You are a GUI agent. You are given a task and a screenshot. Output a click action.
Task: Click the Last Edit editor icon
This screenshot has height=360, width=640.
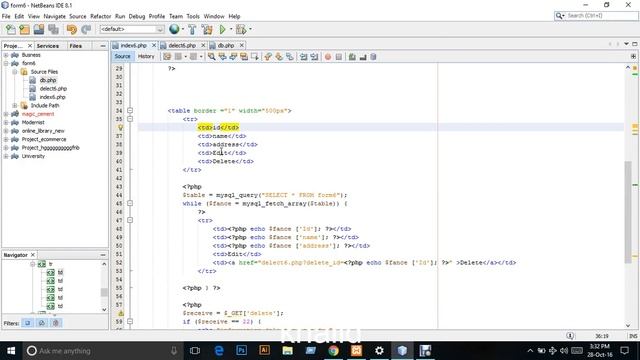[167, 57]
